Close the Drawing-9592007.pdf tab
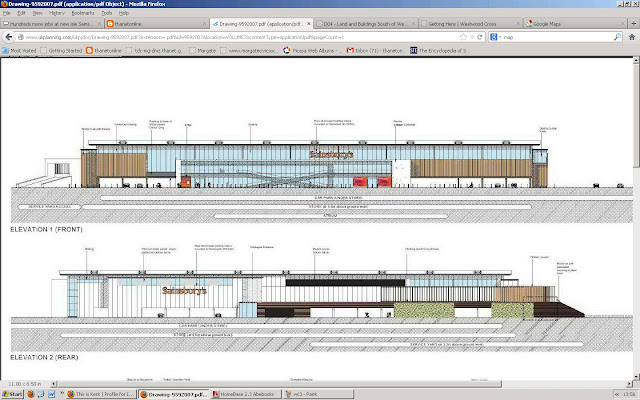Viewport: 640px width, 400px height. point(309,24)
